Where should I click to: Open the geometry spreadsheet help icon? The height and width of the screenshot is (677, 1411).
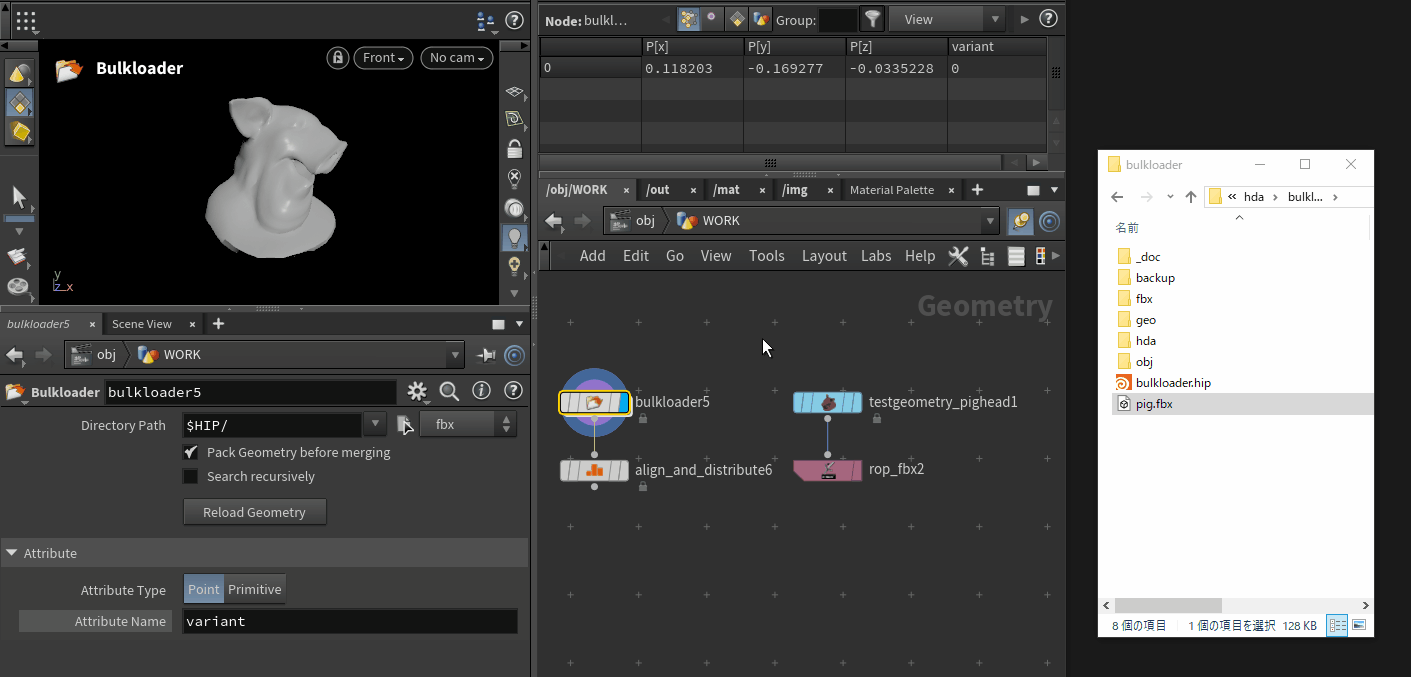click(x=1048, y=18)
